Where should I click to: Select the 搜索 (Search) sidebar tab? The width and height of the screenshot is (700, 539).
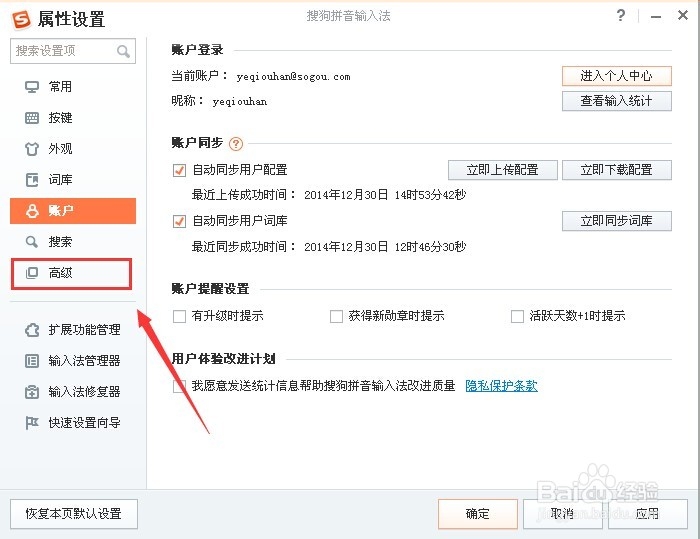coord(60,242)
